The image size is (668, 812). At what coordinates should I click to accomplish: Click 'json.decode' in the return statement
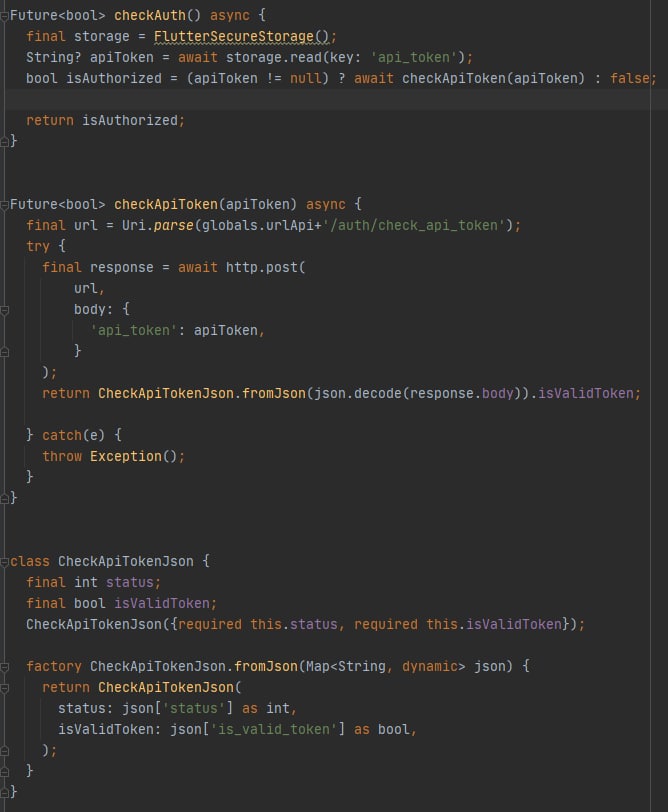(358, 394)
